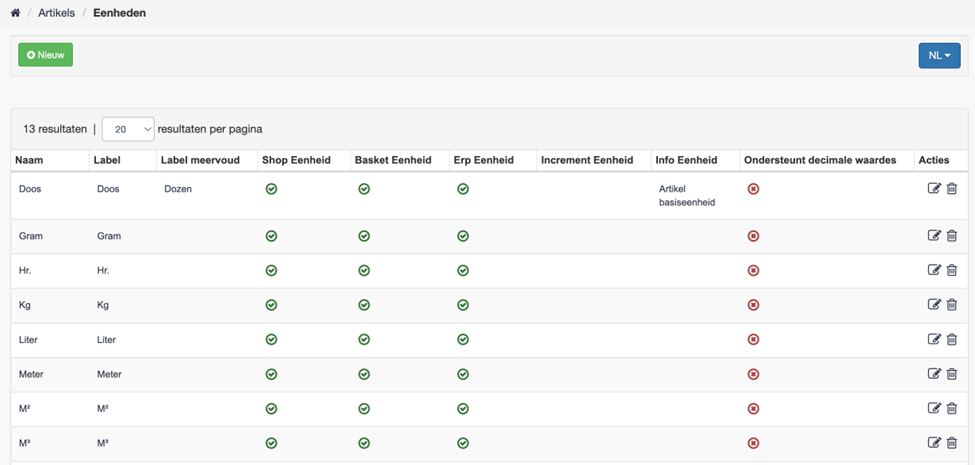Image resolution: width=975 pixels, height=465 pixels.
Task: Toggle Shop Eenheid check for Gram
Action: [x=271, y=236]
